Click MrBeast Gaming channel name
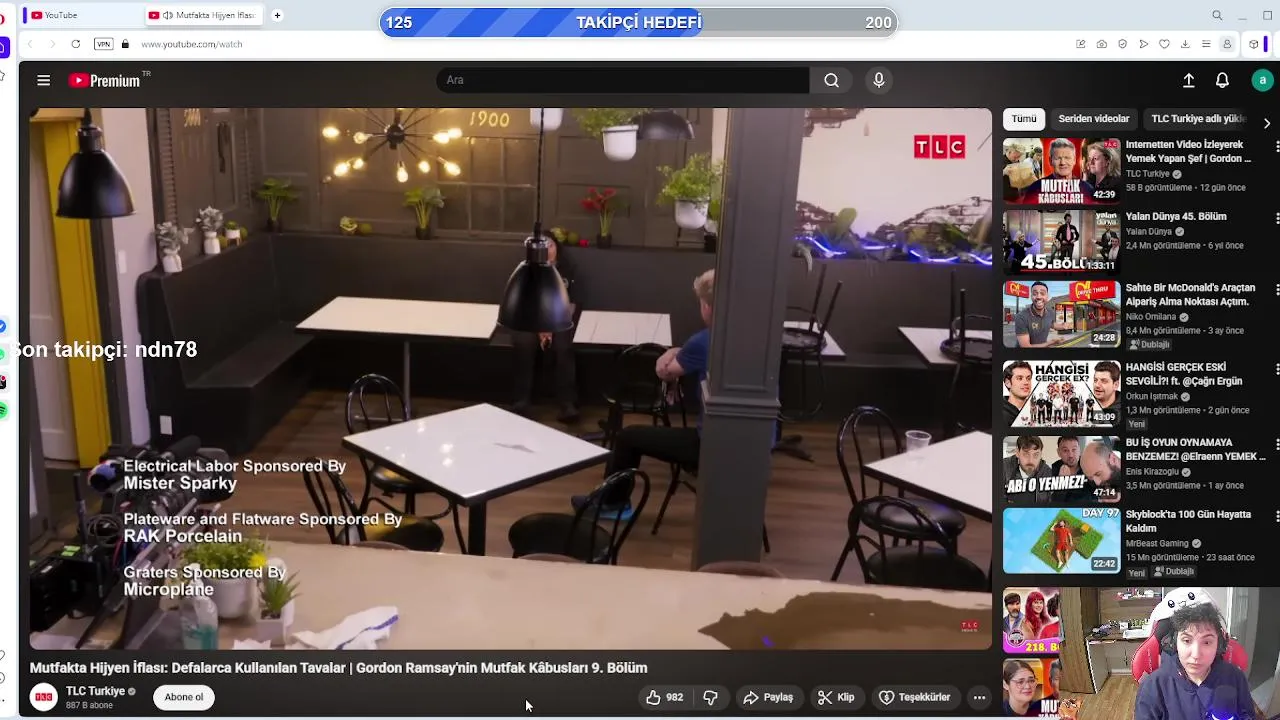The width and height of the screenshot is (1280, 720). click(1157, 543)
